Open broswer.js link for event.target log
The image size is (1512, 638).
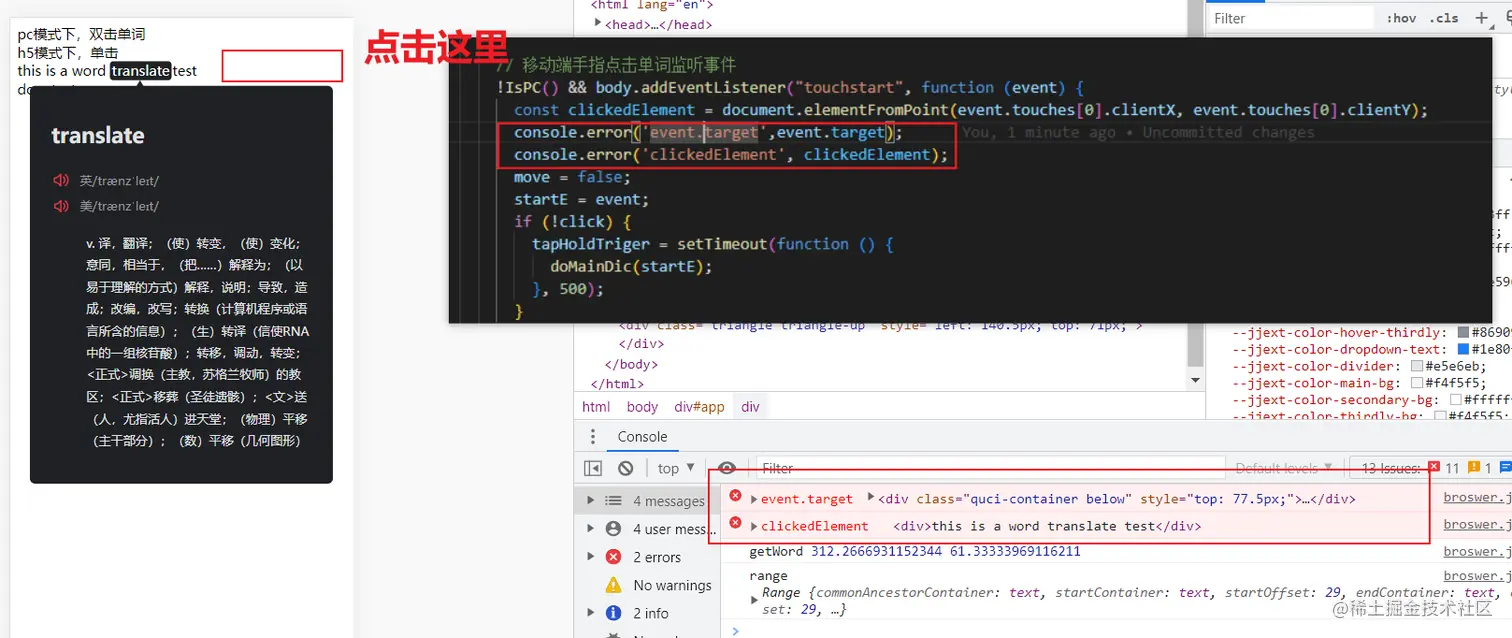pyautogui.click(x=1477, y=497)
